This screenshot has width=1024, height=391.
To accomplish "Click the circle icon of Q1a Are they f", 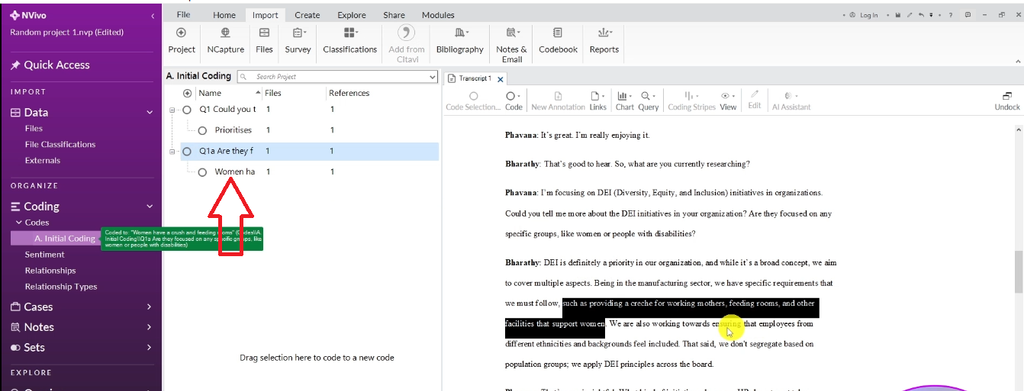I will pos(187,151).
